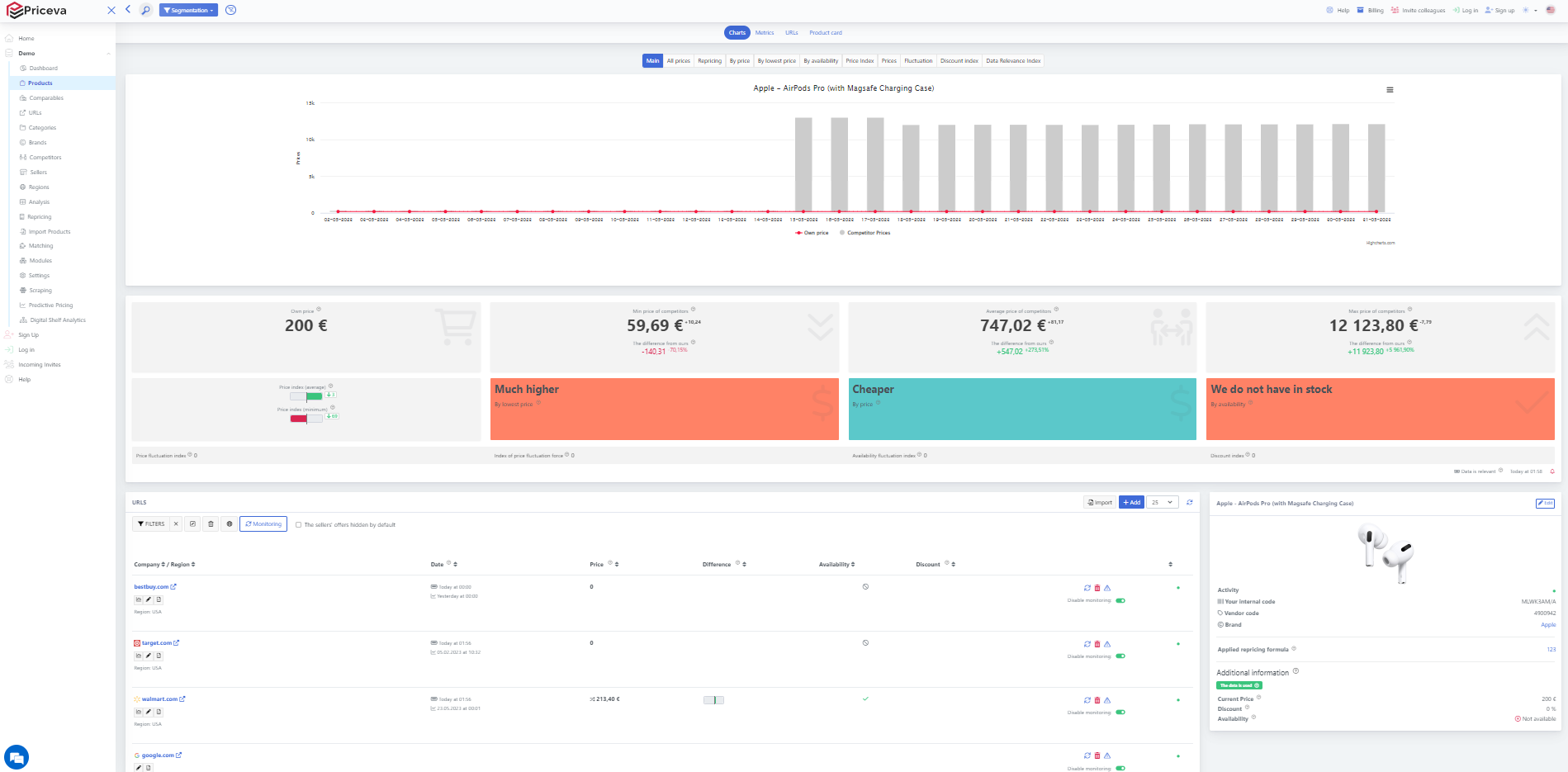Disable monitoring for walmart.com
The width and height of the screenshot is (1568, 772).
[x=1120, y=712]
